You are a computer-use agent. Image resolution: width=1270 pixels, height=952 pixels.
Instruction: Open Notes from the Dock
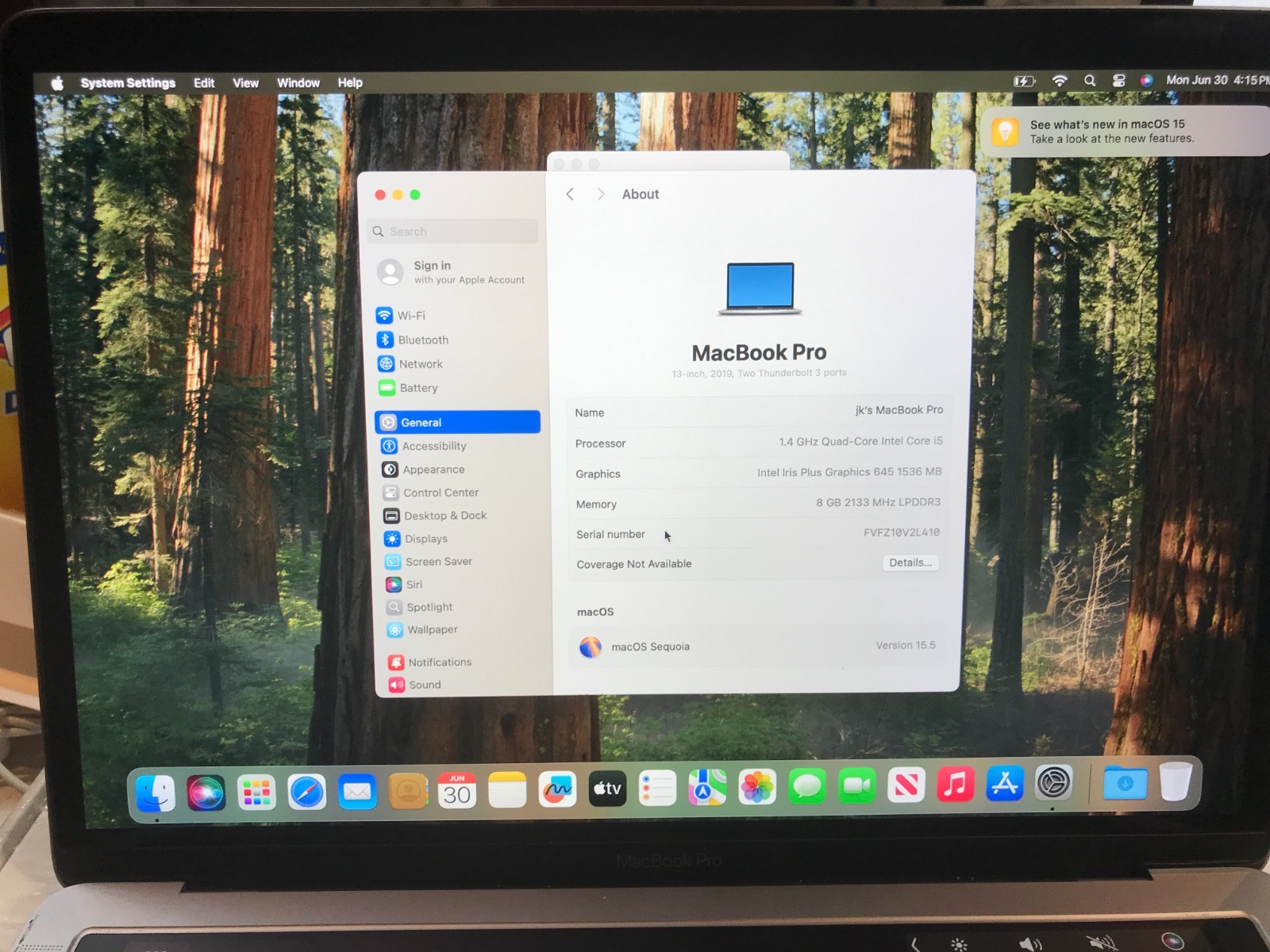coord(507,790)
